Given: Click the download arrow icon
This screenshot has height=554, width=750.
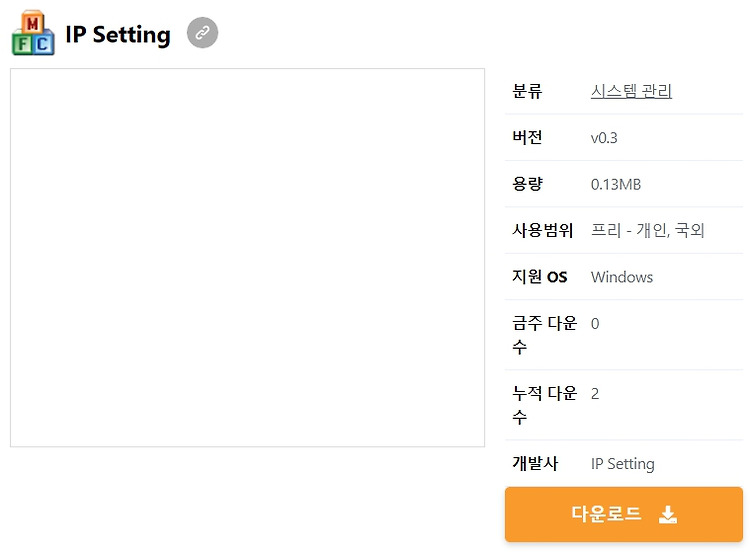Looking at the screenshot, I should pos(668,514).
